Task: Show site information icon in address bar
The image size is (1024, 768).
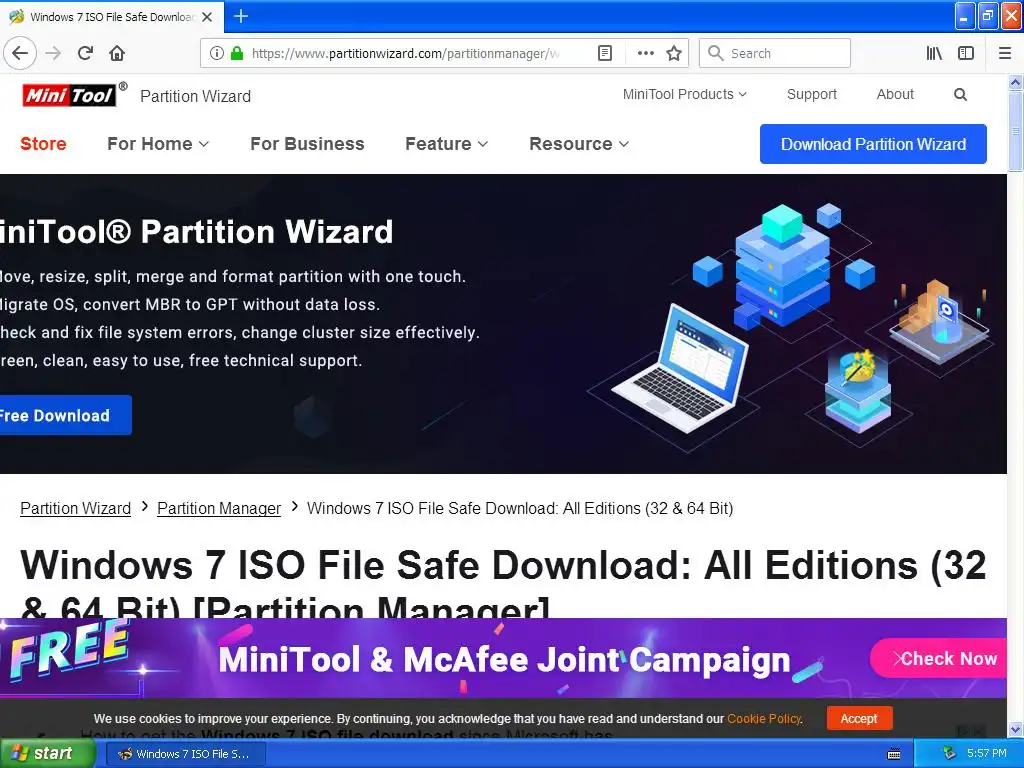Action: click(x=217, y=53)
